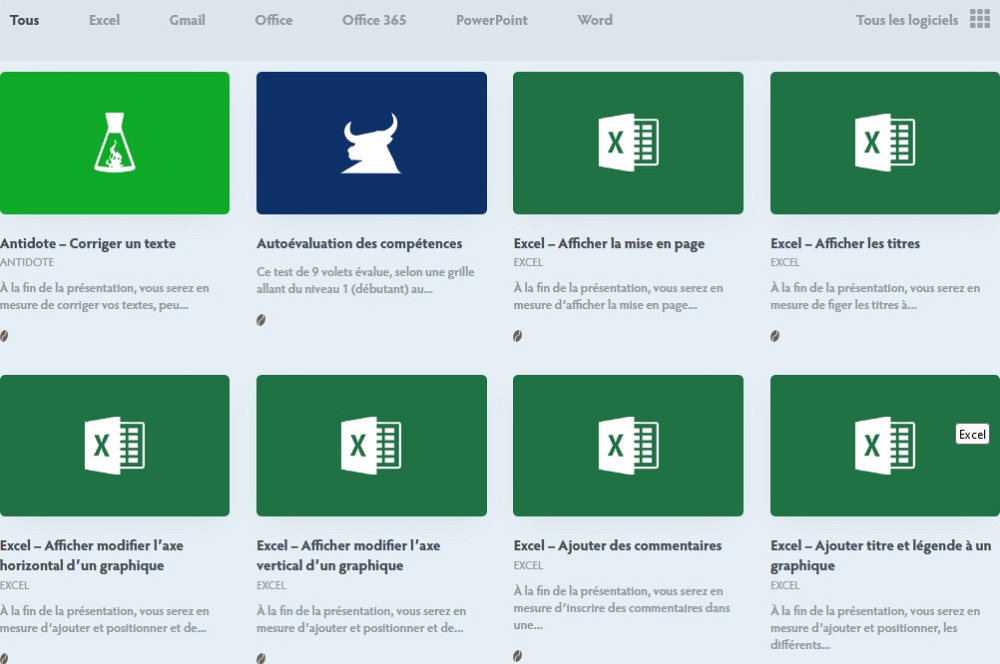Filter courses by Office 365 tab
This screenshot has width=1000, height=664.
(x=374, y=20)
